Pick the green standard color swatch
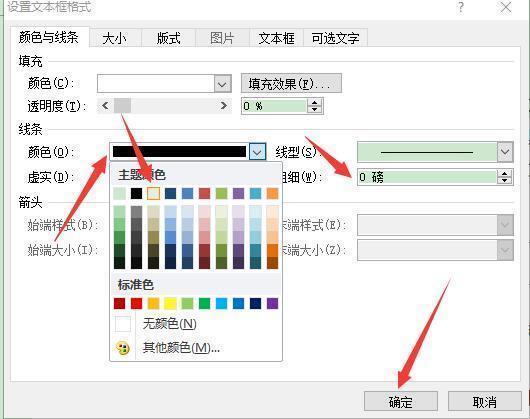Viewport: 530px width, 419px height. pos(204,303)
